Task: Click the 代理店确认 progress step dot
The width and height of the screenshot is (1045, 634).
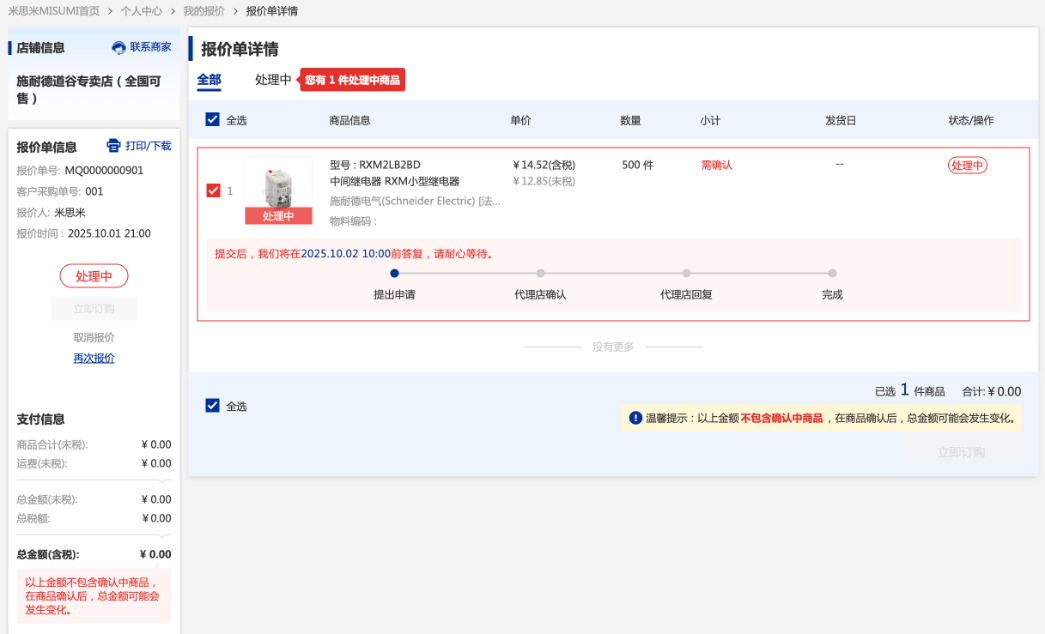Action: pyautogui.click(x=540, y=273)
